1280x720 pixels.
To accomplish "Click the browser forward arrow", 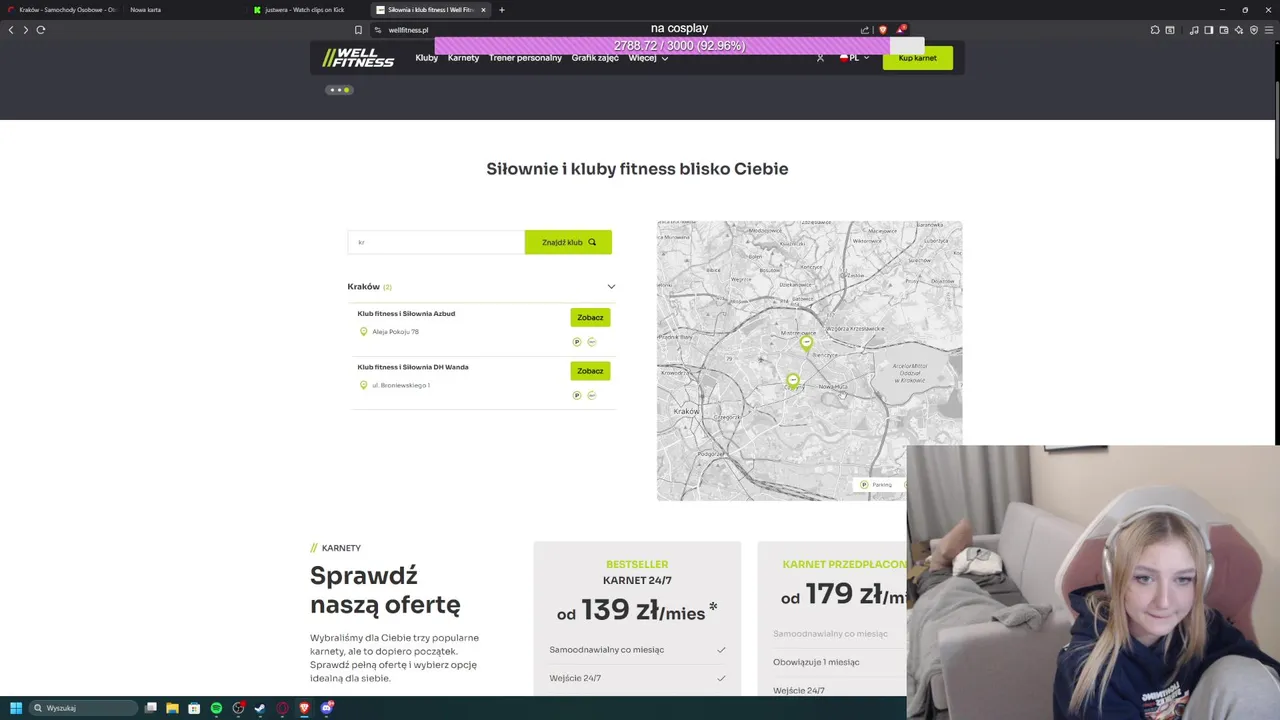I will coord(26,30).
